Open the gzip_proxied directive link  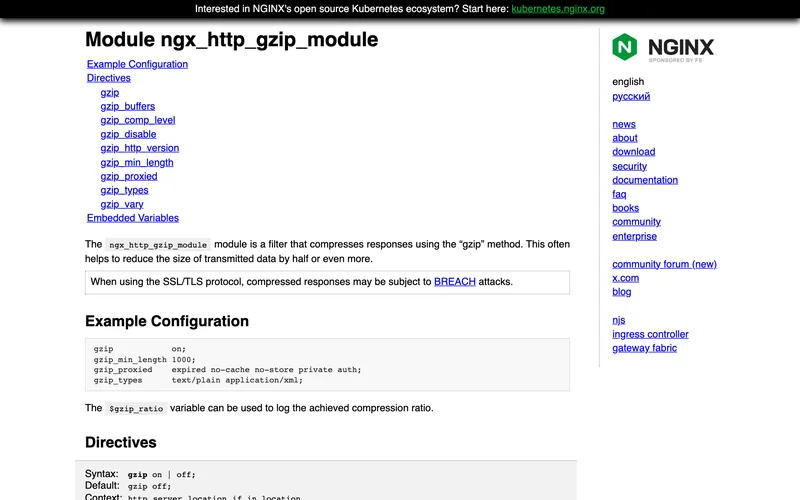pos(129,176)
